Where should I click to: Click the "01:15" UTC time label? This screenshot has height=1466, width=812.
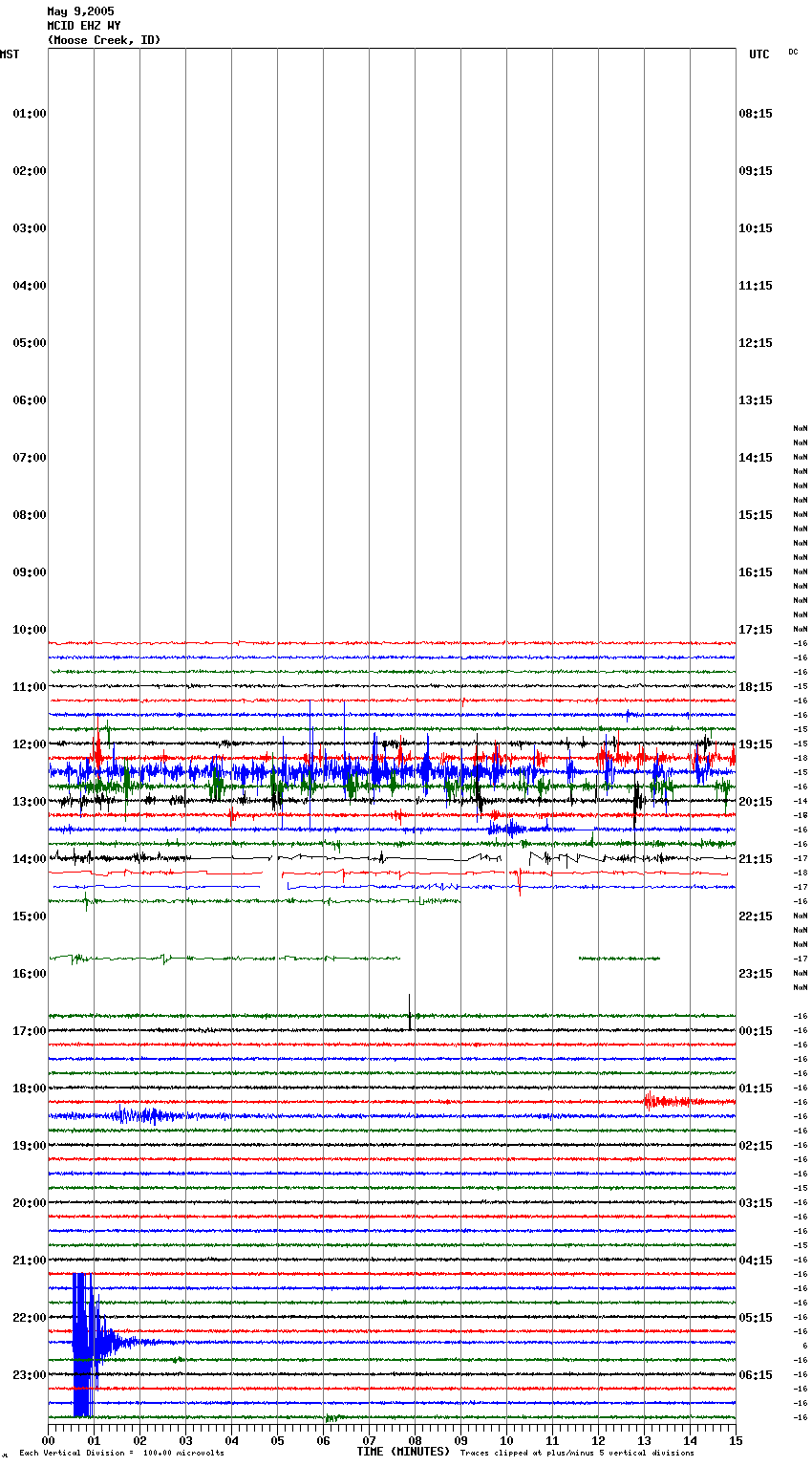point(756,1089)
